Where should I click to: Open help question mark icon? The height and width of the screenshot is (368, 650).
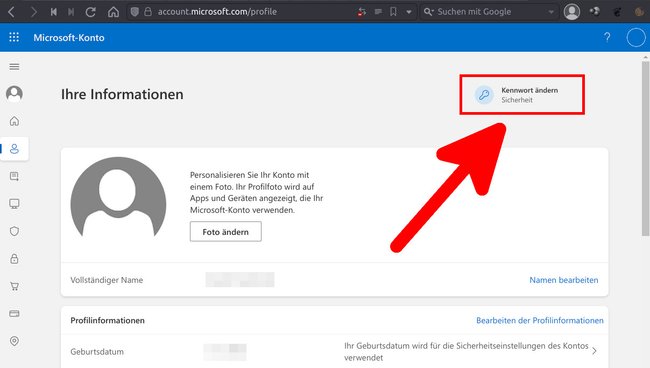coord(607,38)
